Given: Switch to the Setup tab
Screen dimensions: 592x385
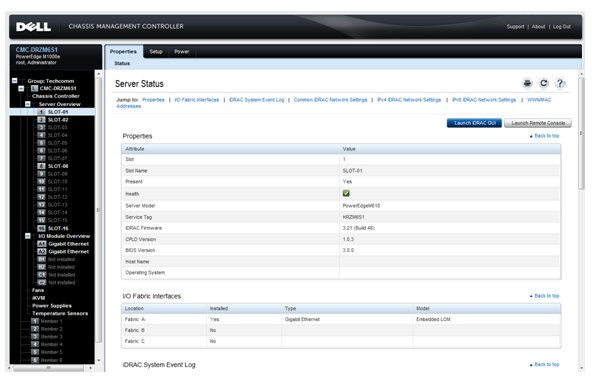Looking at the screenshot, I should click(156, 52).
